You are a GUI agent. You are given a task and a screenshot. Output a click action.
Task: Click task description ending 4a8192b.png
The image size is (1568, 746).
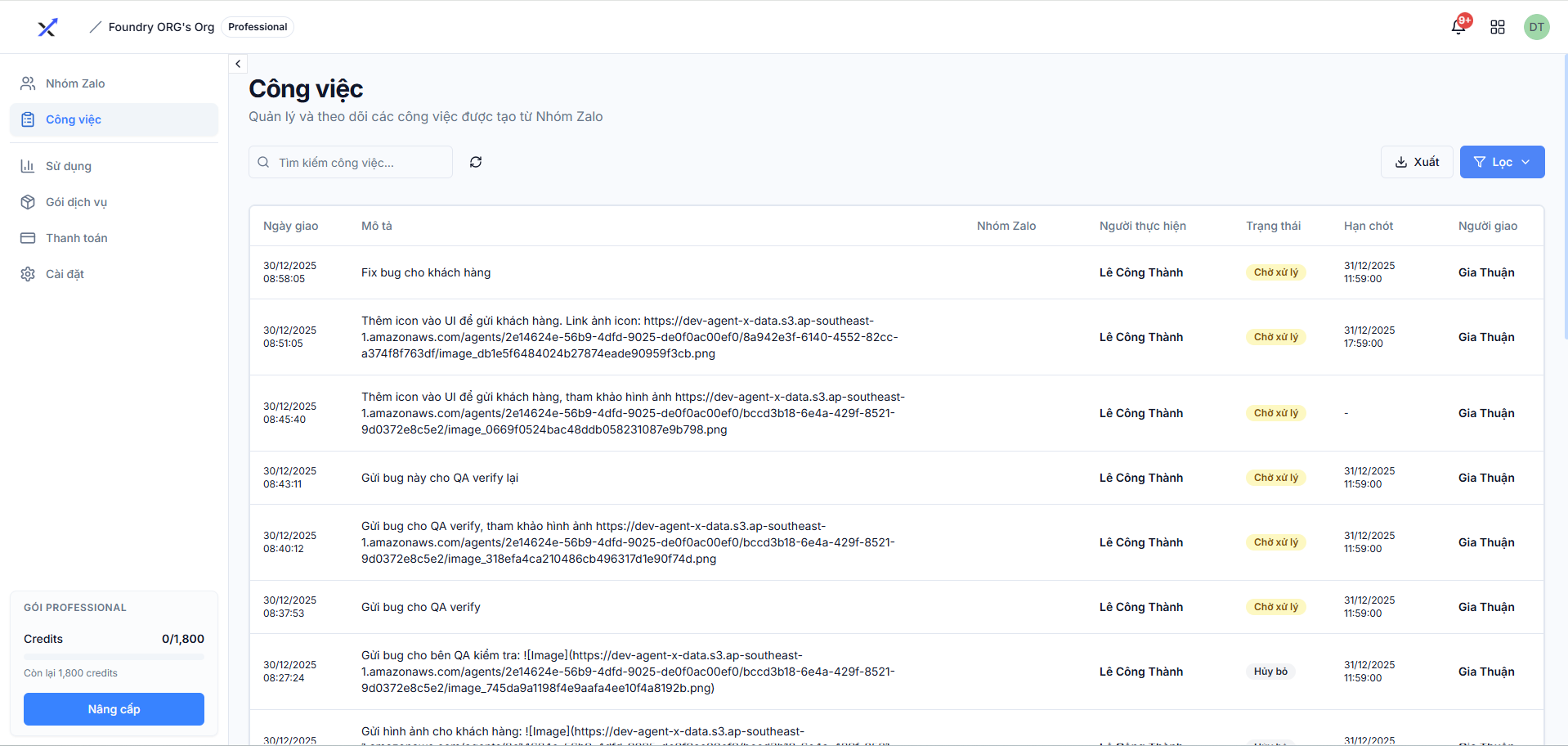(x=628, y=672)
